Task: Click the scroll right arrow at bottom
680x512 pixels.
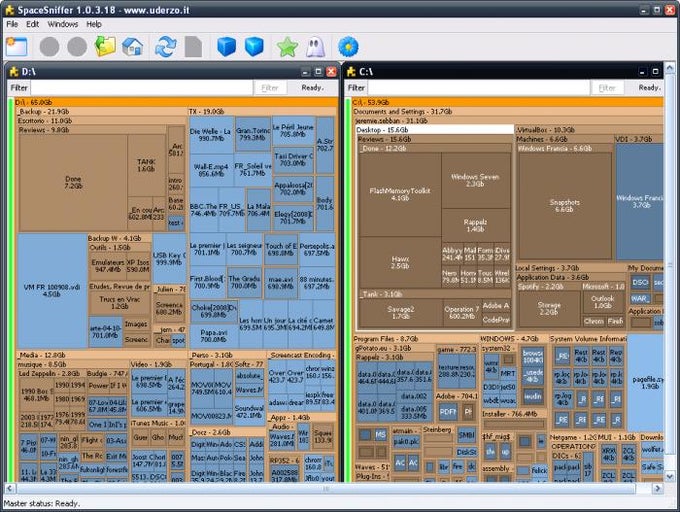Action: pos(658,489)
